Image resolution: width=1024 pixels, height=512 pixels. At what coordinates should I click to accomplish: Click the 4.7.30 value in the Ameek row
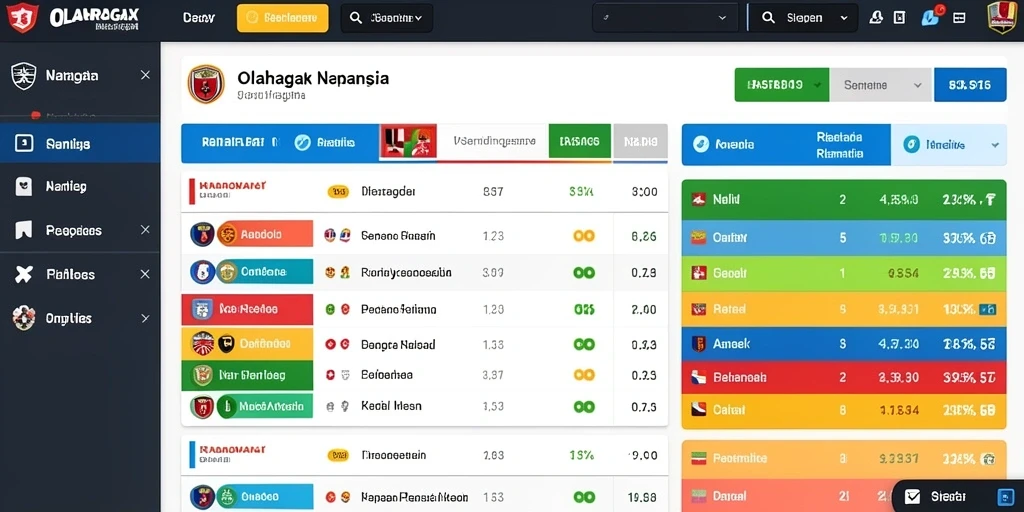point(899,344)
